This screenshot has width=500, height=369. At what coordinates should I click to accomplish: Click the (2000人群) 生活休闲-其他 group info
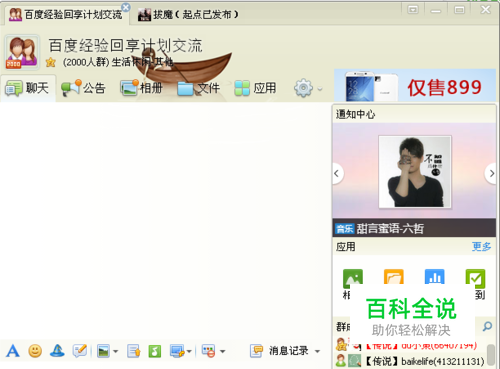coord(118,62)
